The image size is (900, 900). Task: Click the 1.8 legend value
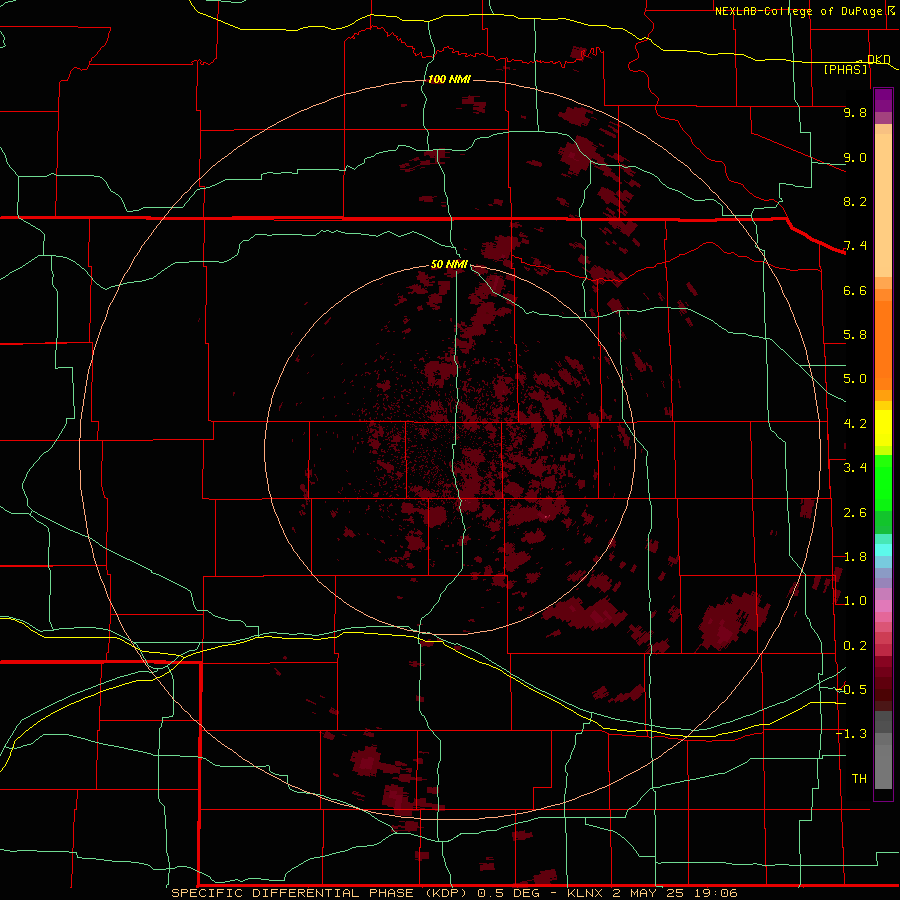point(855,557)
